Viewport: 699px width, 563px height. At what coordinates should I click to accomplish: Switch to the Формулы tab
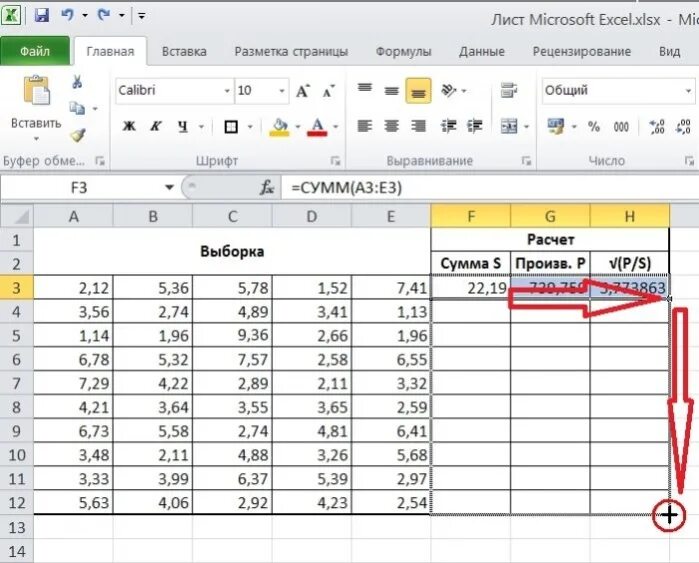(403, 52)
